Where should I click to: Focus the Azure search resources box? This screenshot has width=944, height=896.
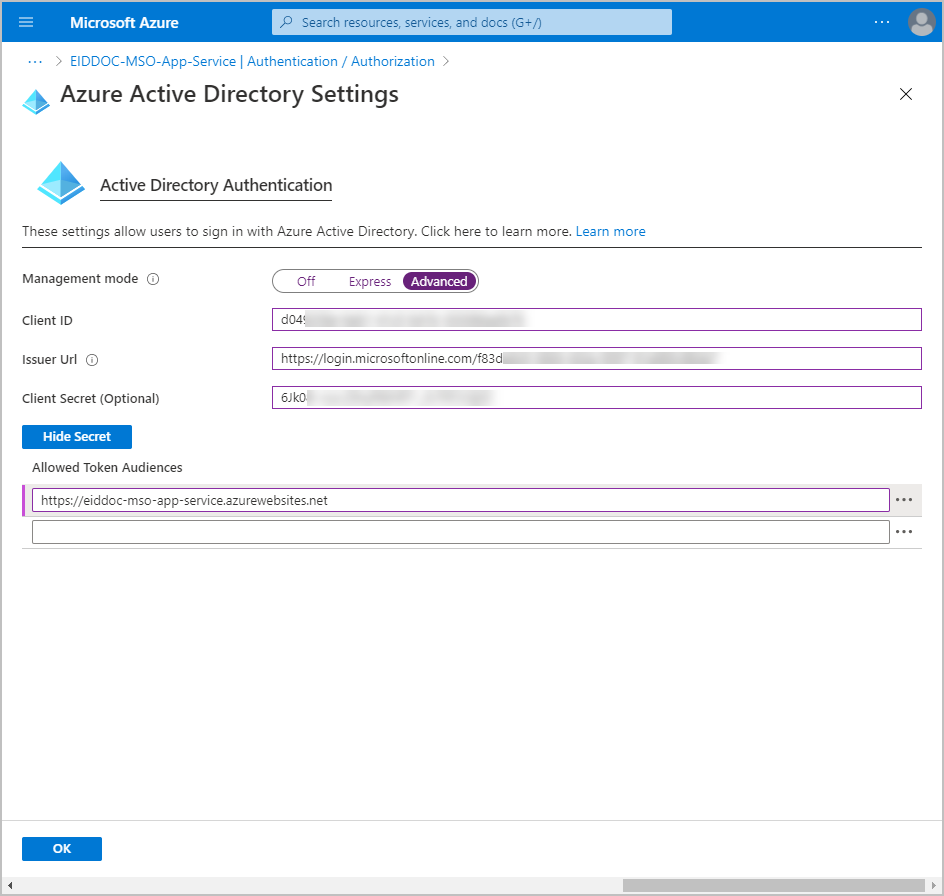coord(472,22)
